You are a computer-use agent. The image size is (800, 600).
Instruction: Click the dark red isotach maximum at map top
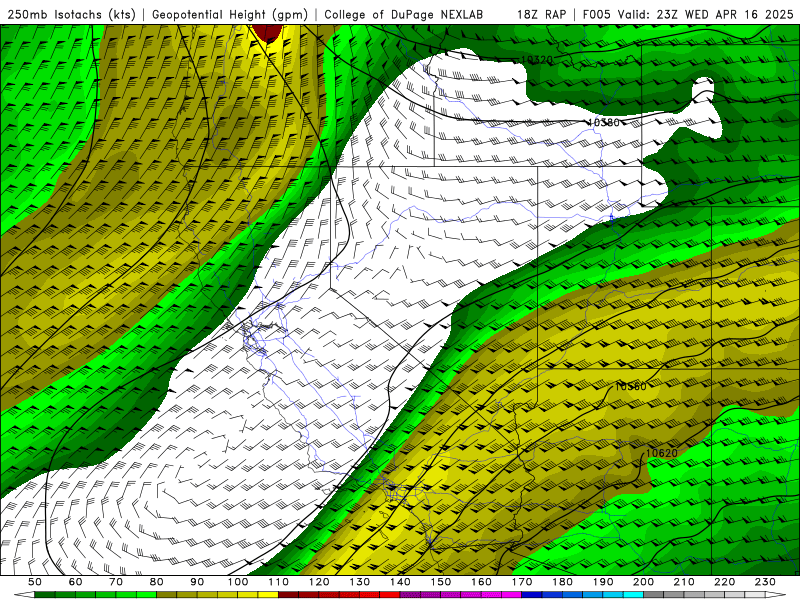[x=267, y=32]
